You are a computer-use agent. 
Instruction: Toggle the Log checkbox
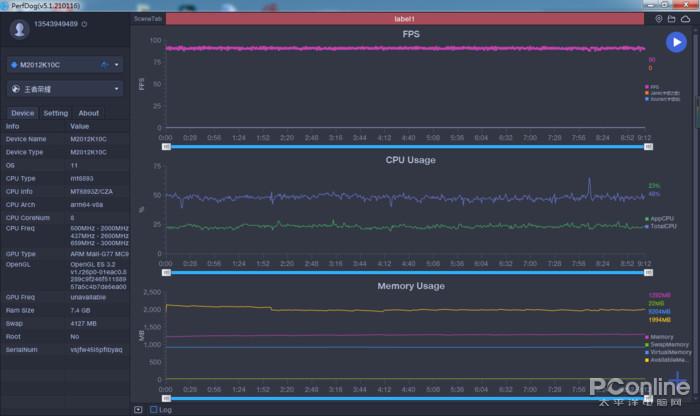coord(154,409)
